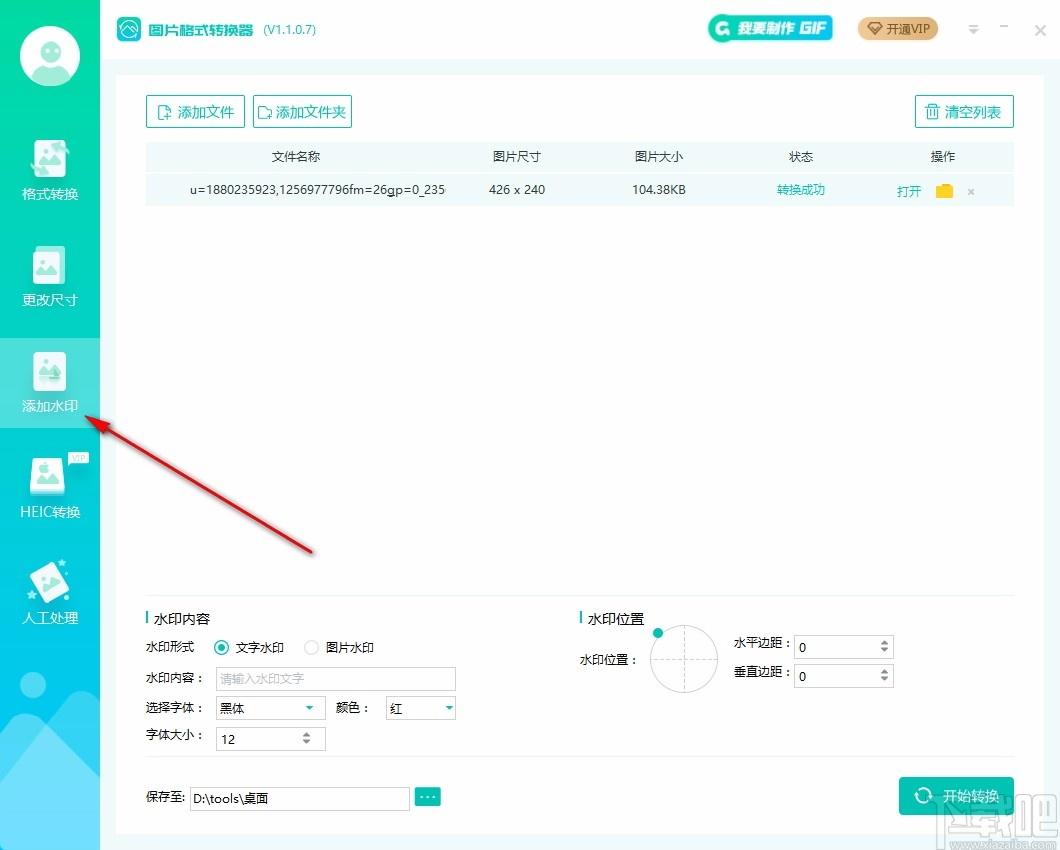Open the user avatar profile
Viewport: 1060px width, 850px height.
[50, 55]
